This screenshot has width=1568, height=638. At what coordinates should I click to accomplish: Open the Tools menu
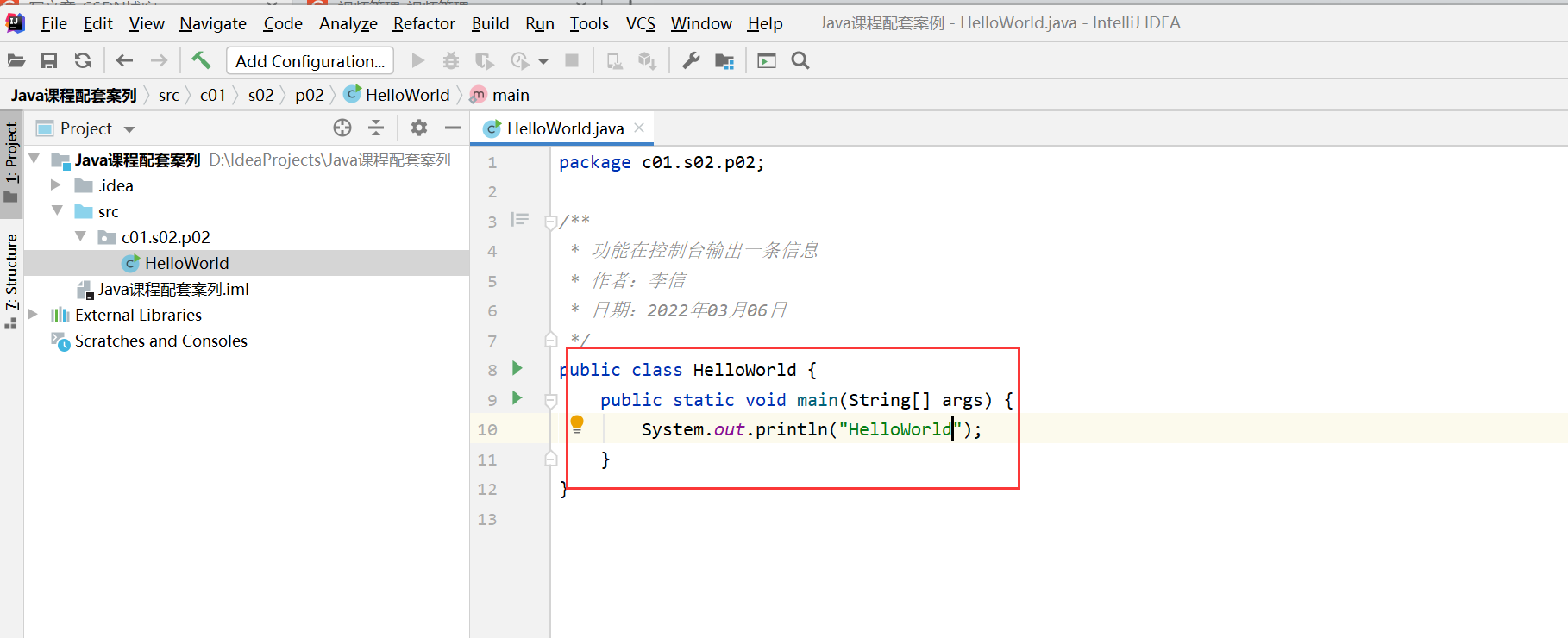pos(589,23)
